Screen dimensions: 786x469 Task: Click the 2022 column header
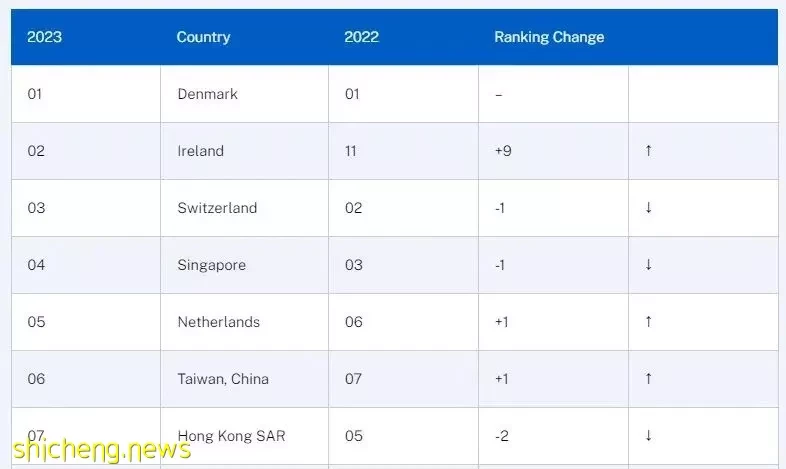(x=361, y=37)
